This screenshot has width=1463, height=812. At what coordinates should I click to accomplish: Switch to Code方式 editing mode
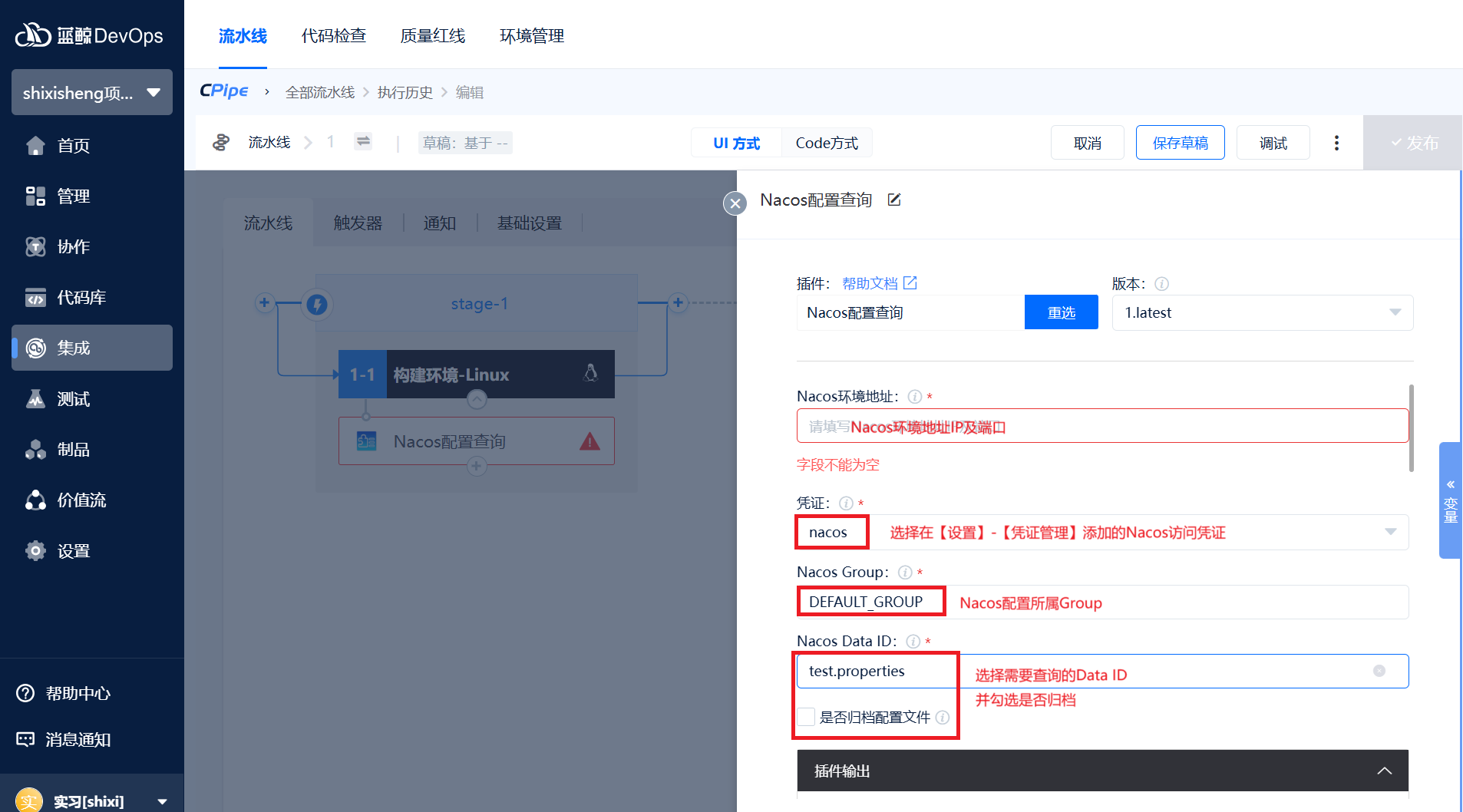[827, 143]
